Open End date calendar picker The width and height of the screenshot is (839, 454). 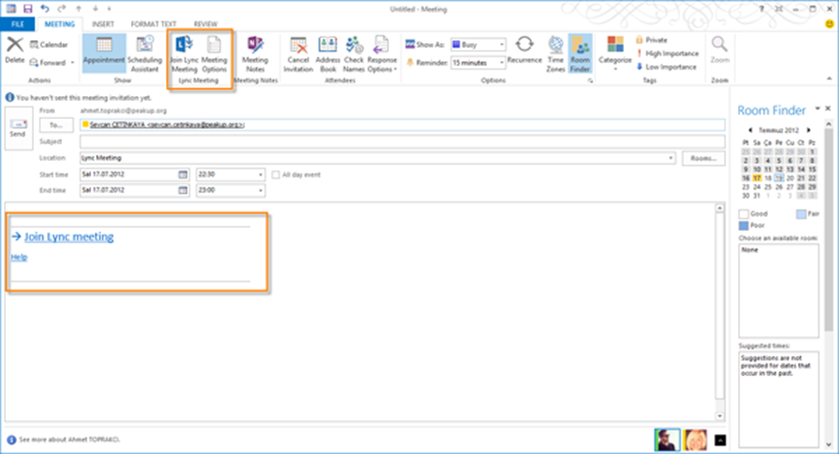(183, 190)
